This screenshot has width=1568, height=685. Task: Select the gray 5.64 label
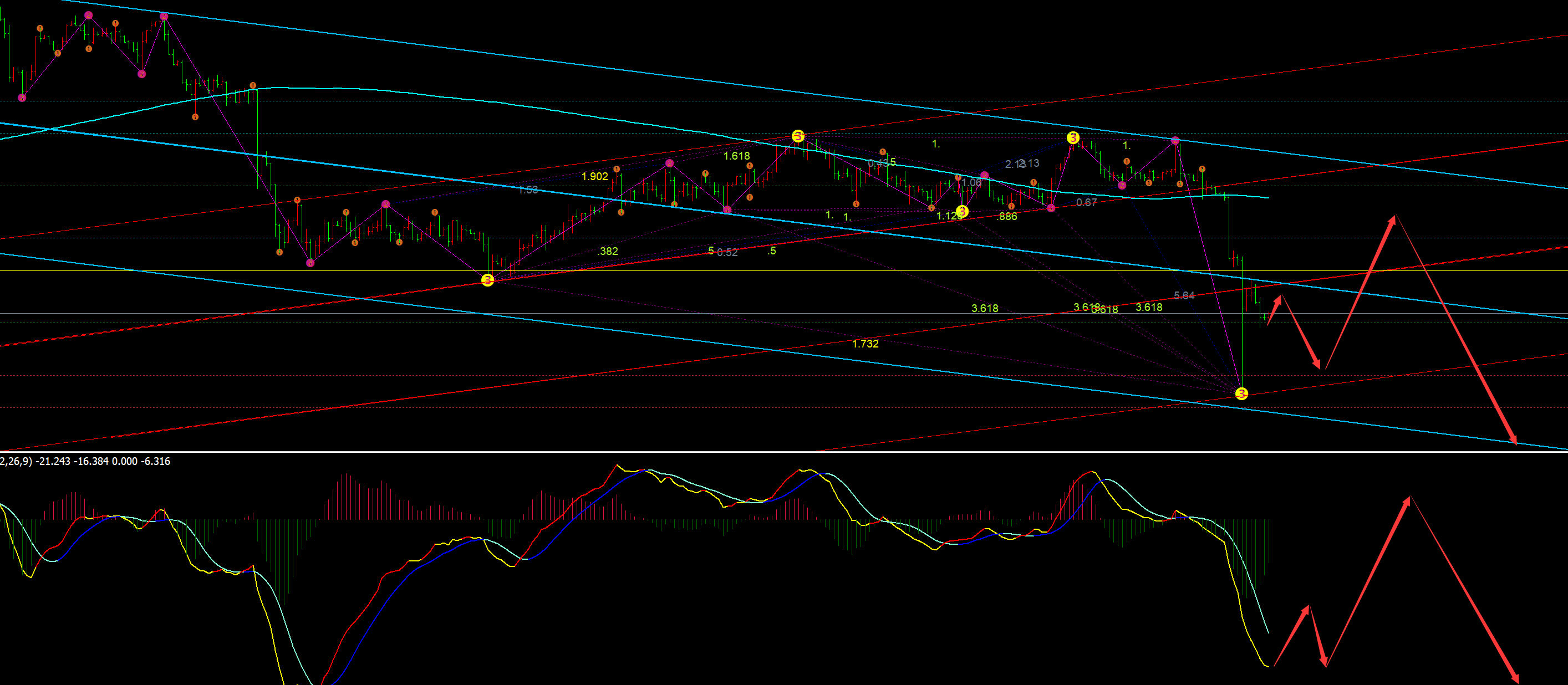[x=1184, y=295]
